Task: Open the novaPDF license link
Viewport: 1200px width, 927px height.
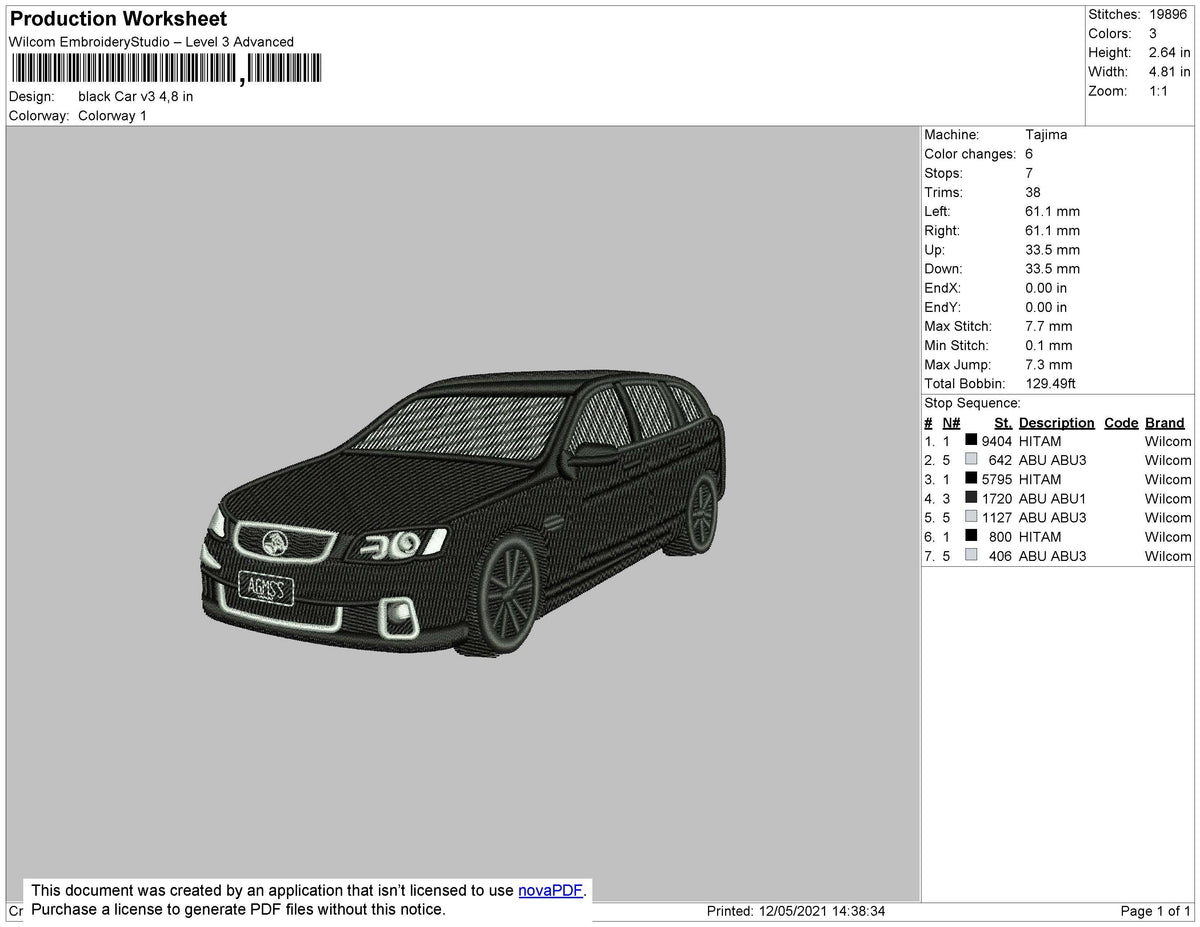Action: (548, 890)
